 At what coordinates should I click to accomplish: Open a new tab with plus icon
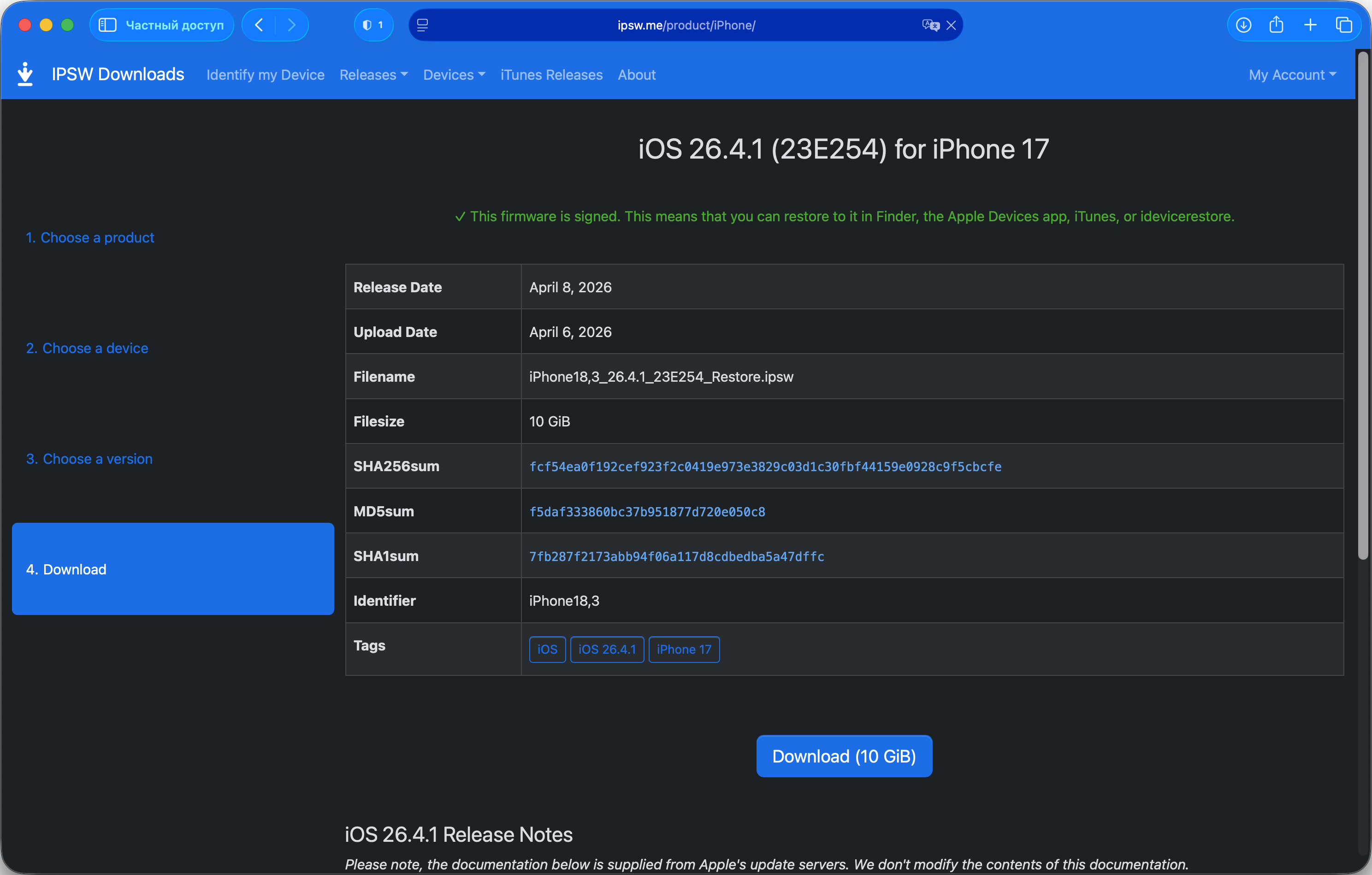(1310, 25)
